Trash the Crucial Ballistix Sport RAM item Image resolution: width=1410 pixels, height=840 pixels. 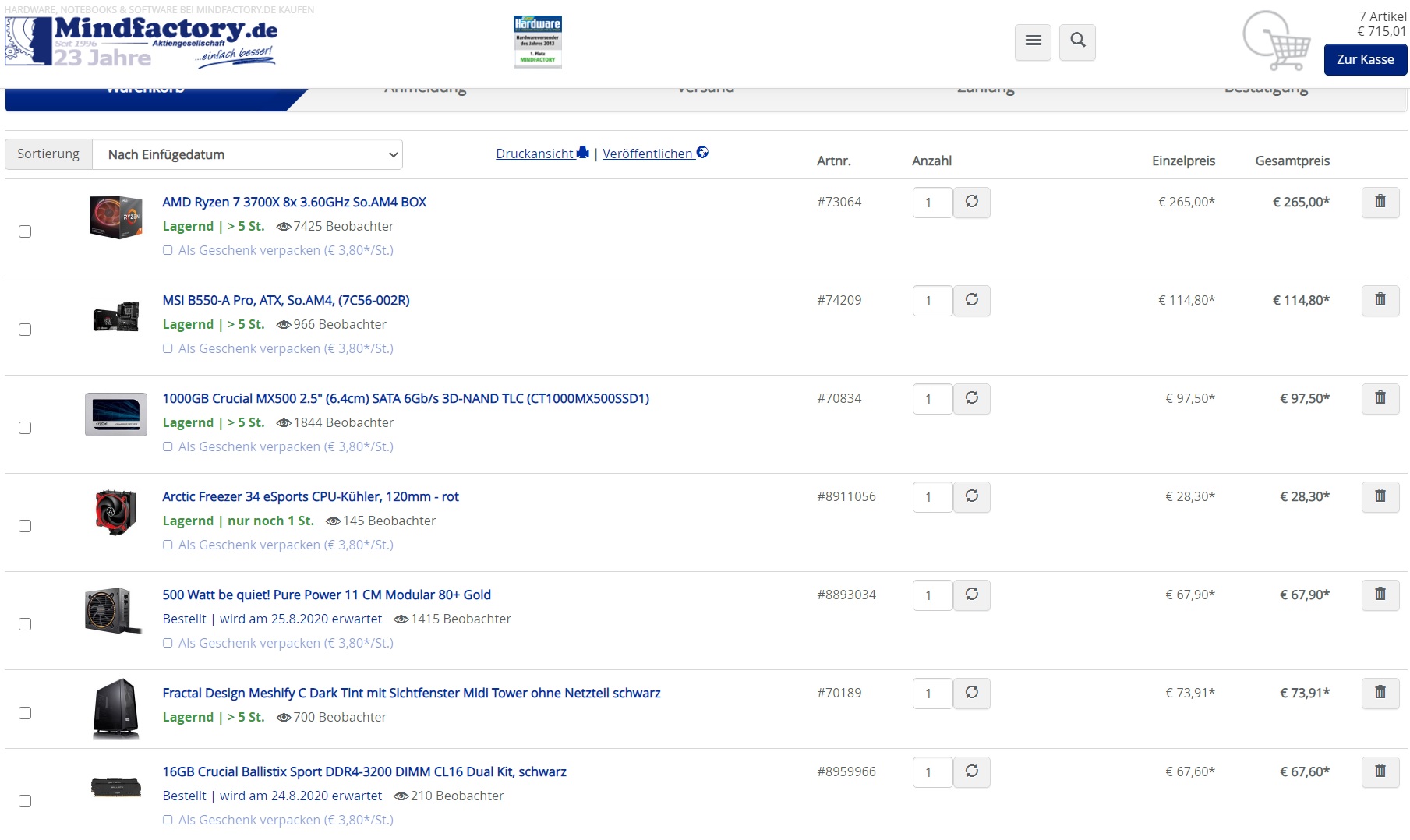[x=1380, y=772]
